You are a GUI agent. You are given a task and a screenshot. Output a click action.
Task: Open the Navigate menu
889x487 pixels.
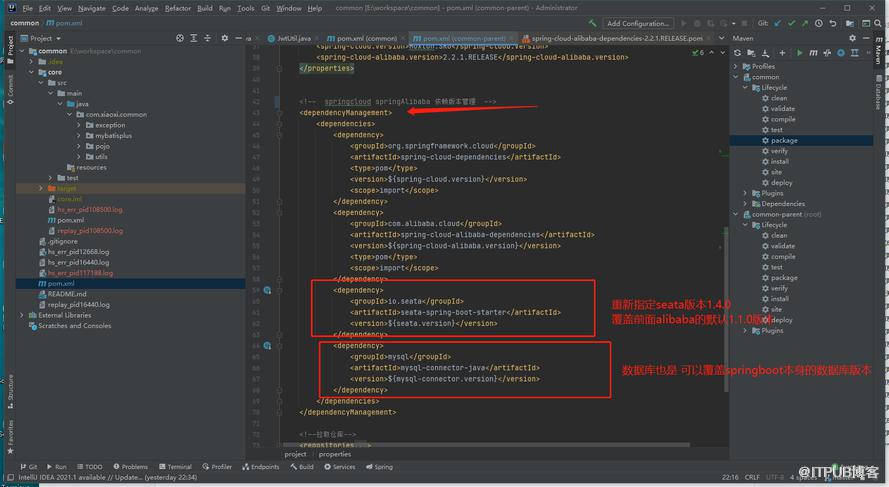click(x=91, y=9)
